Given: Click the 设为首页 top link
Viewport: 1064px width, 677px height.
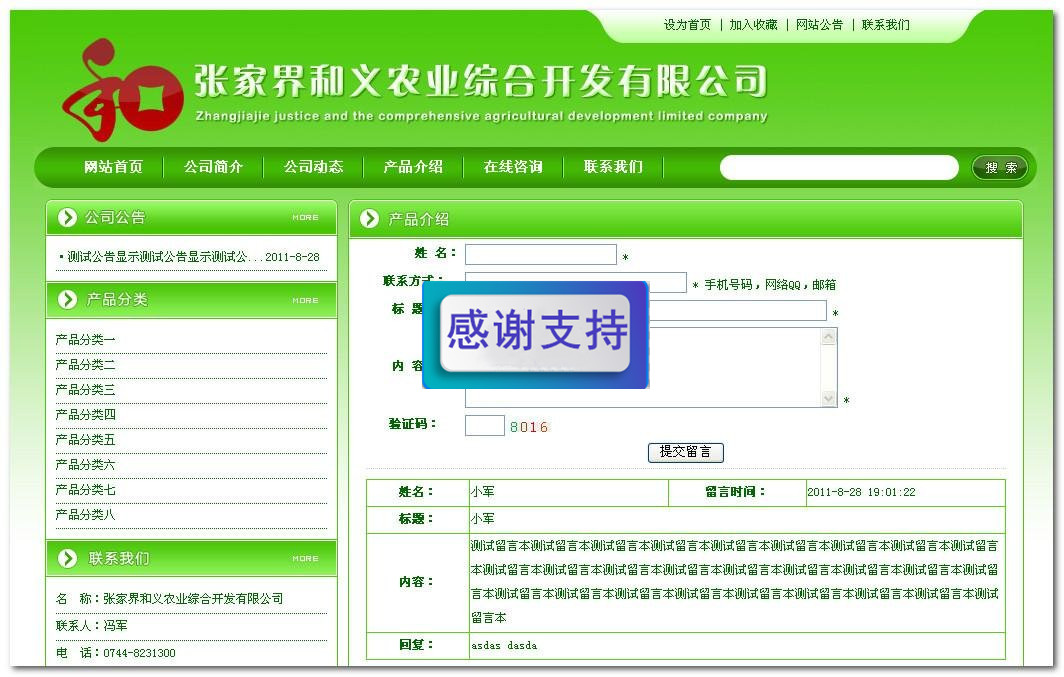Looking at the screenshot, I should 687,25.
